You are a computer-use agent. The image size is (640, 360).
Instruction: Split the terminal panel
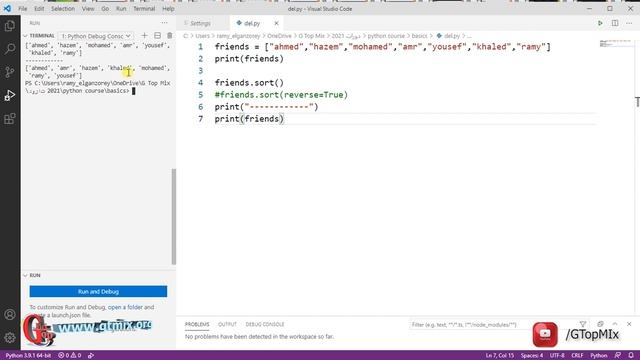pos(158,36)
